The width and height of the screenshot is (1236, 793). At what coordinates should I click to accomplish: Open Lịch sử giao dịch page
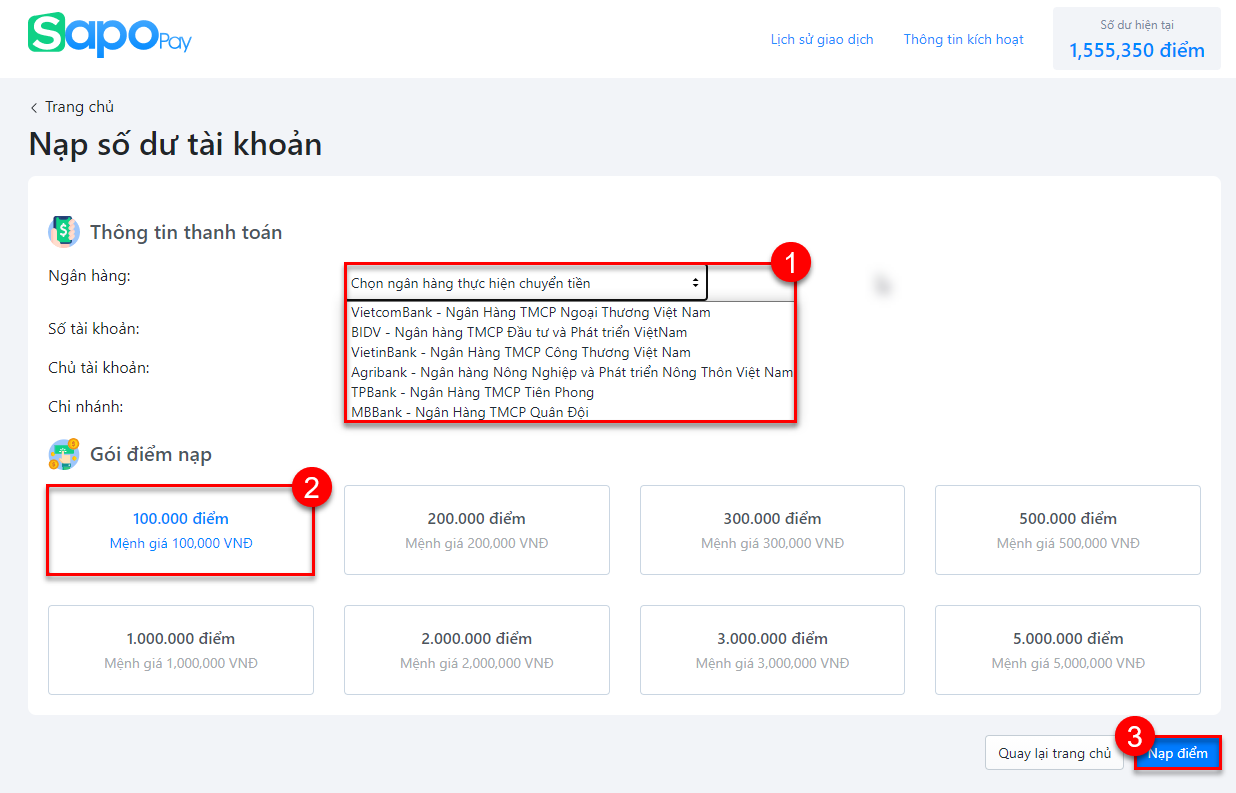822,40
